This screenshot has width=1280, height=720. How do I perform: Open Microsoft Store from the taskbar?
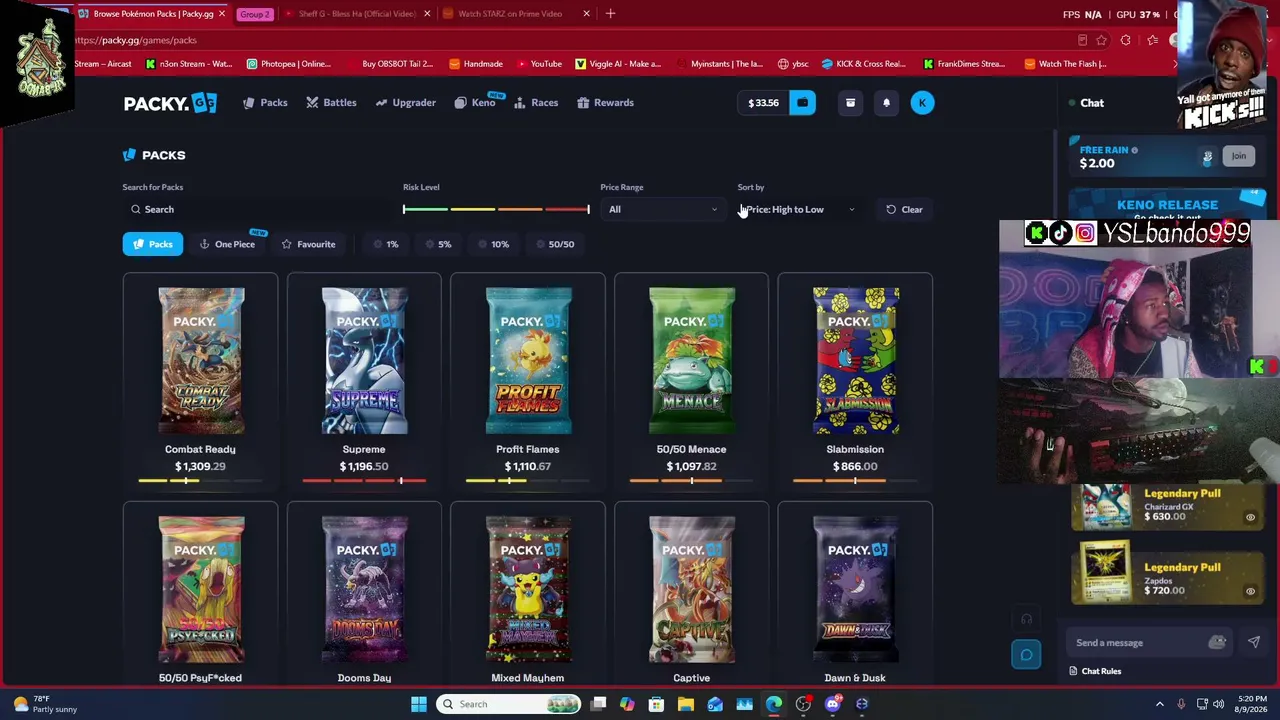pyautogui.click(x=656, y=704)
